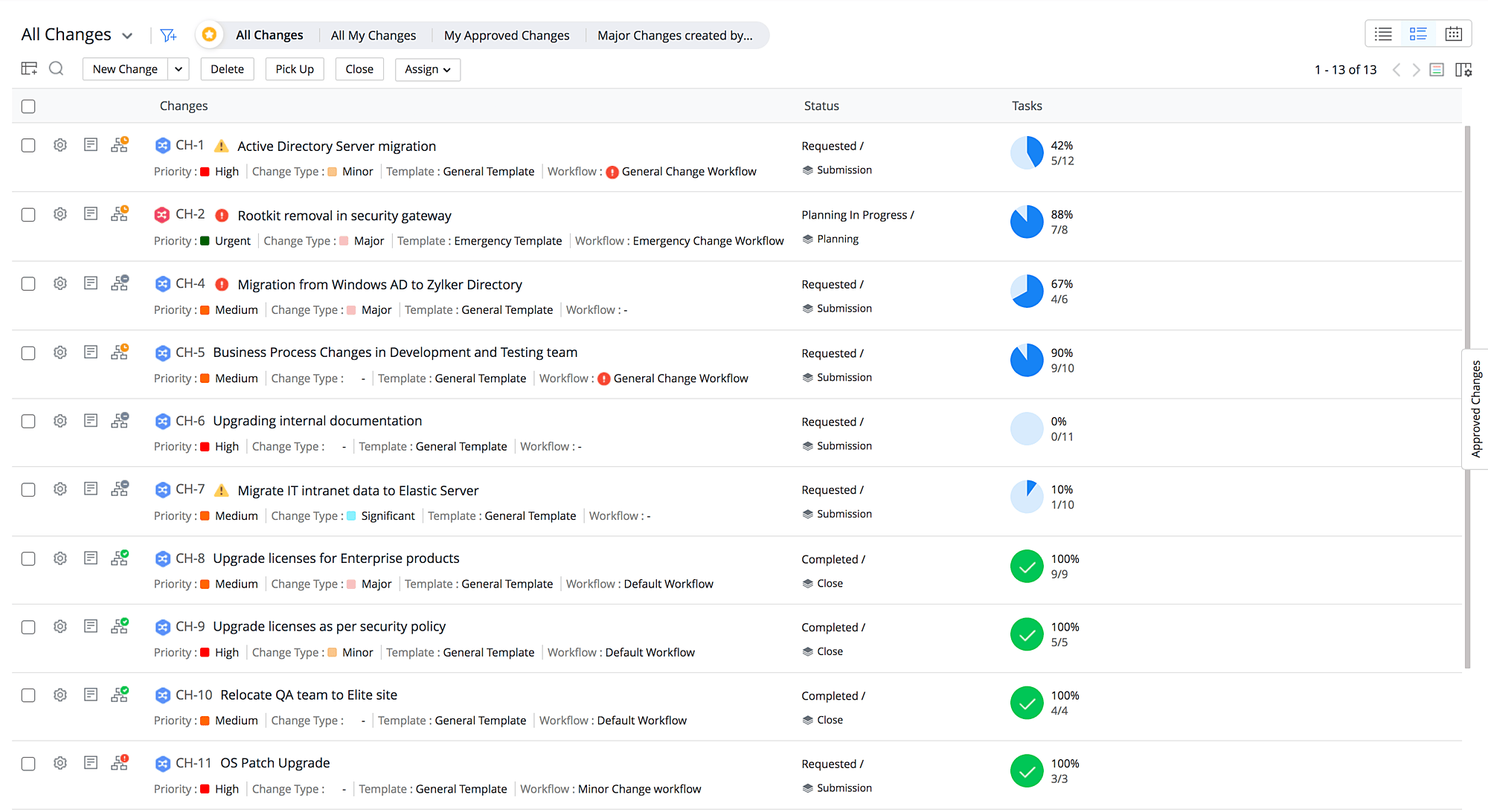Switch to plain list view icon

(1383, 34)
